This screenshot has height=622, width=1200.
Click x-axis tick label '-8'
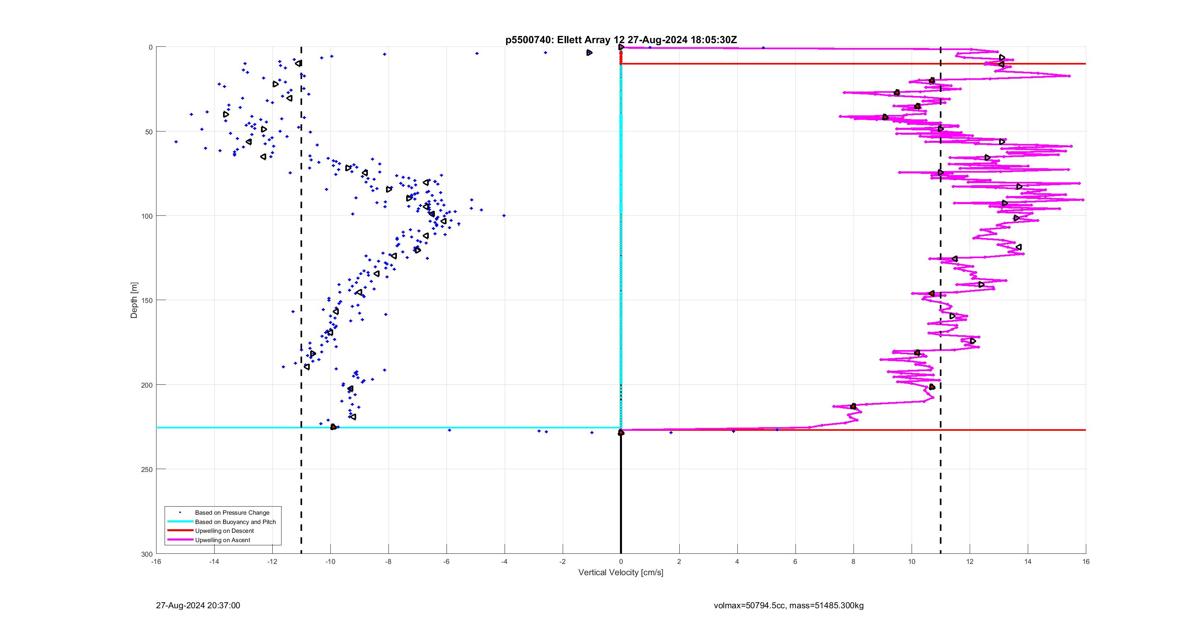point(388,561)
